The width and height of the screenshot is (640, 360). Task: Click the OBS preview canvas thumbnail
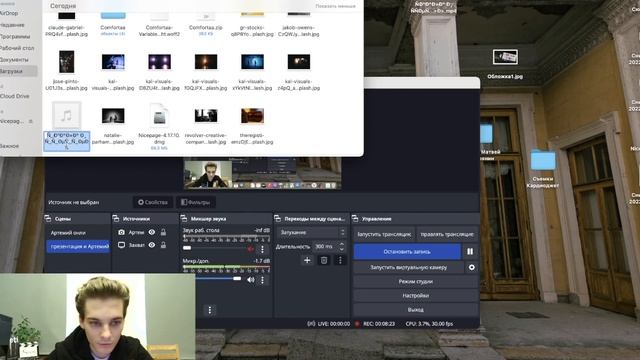pyautogui.click(x=262, y=173)
